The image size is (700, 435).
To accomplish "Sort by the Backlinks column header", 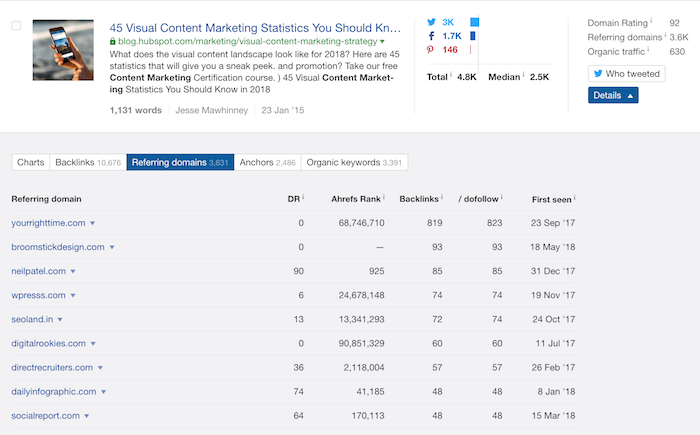I will (x=419, y=199).
